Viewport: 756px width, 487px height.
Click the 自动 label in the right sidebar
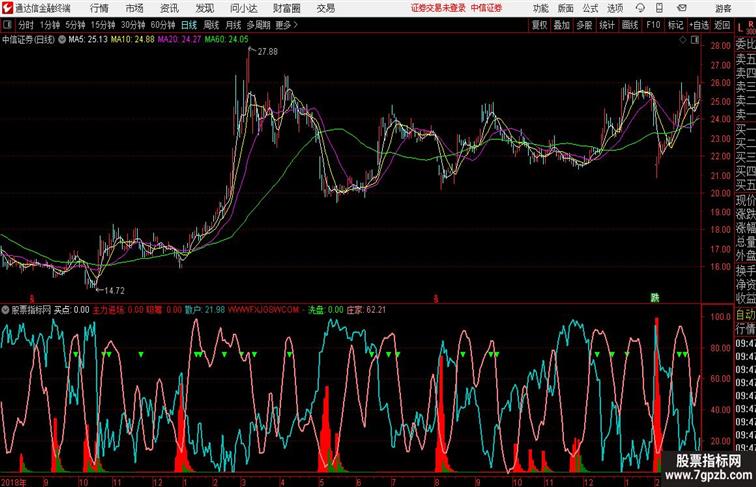click(x=745, y=315)
